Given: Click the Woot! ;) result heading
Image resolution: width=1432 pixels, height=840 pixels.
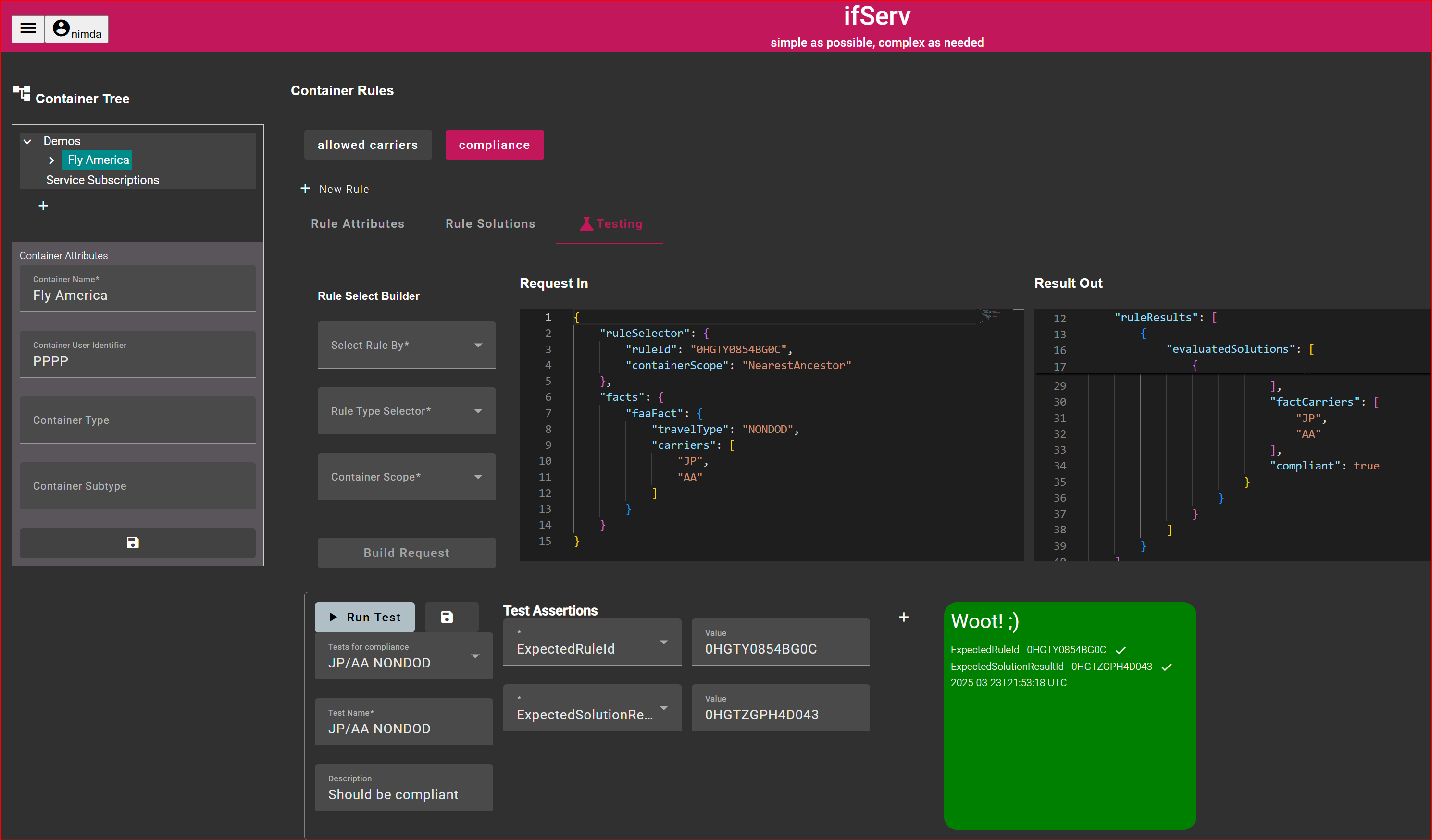Looking at the screenshot, I should [985, 621].
